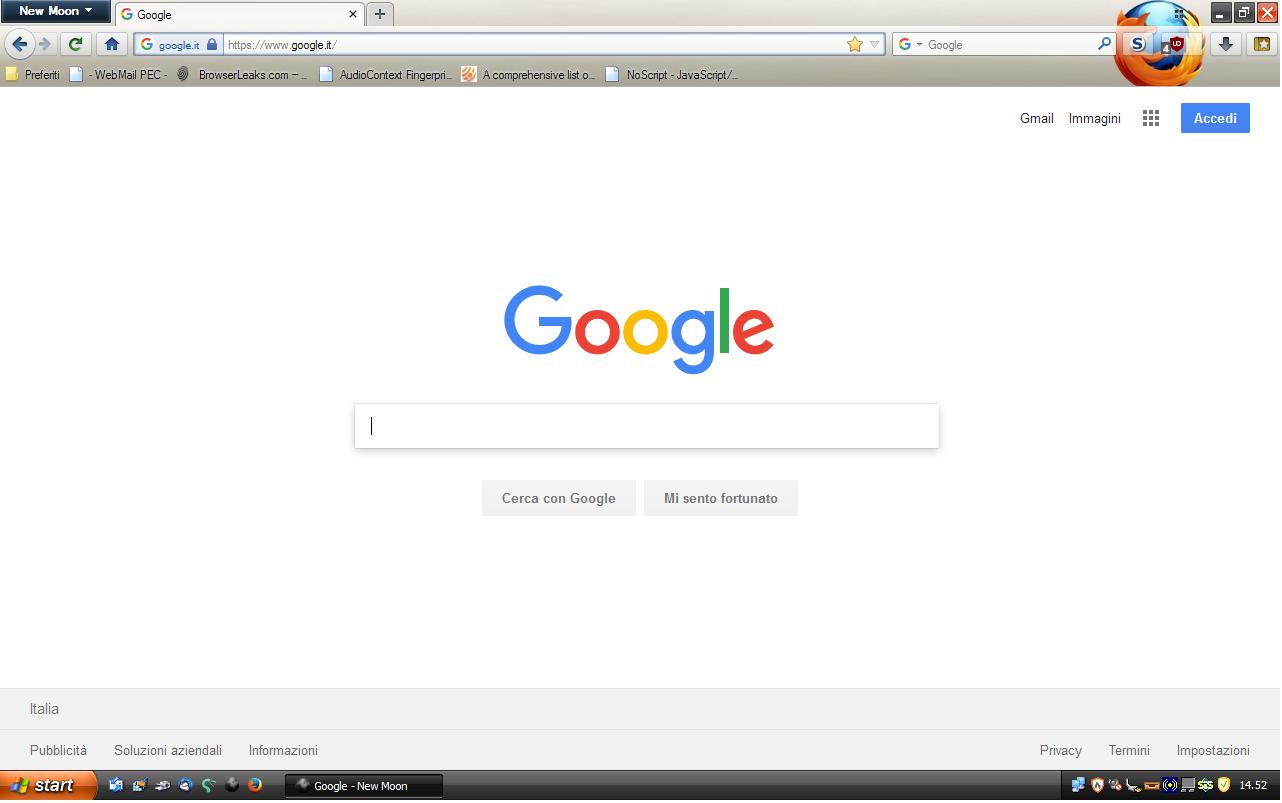Bookmark this page with the star icon
Screen dimensions: 1282x803
(x=855, y=44)
